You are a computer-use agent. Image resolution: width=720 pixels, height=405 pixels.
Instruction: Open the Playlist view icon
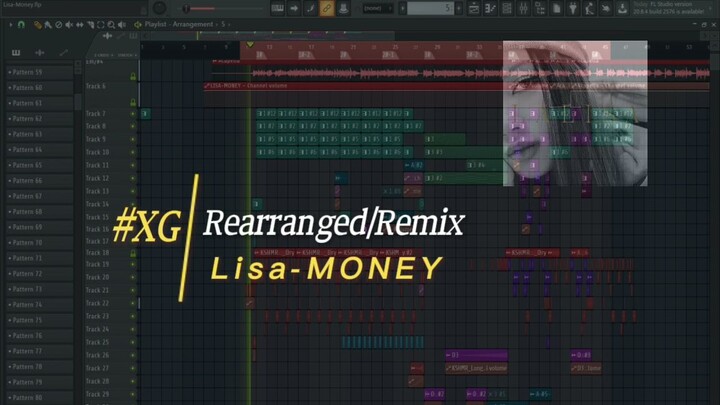(x=474, y=8)
